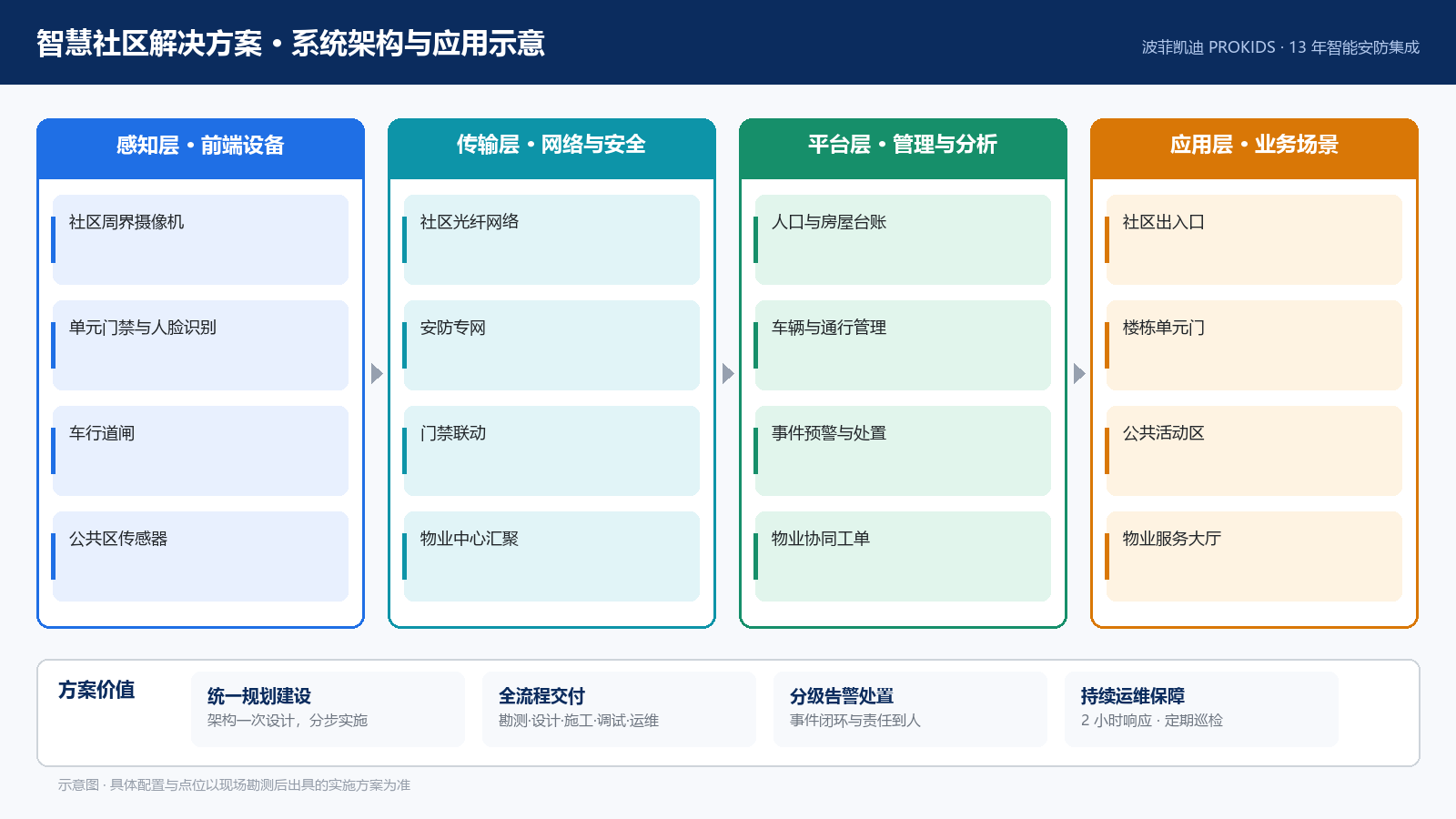Click the 车行道闸 card
The height and width of the screenshot is (819, 1456).
[x=200, y=450]
